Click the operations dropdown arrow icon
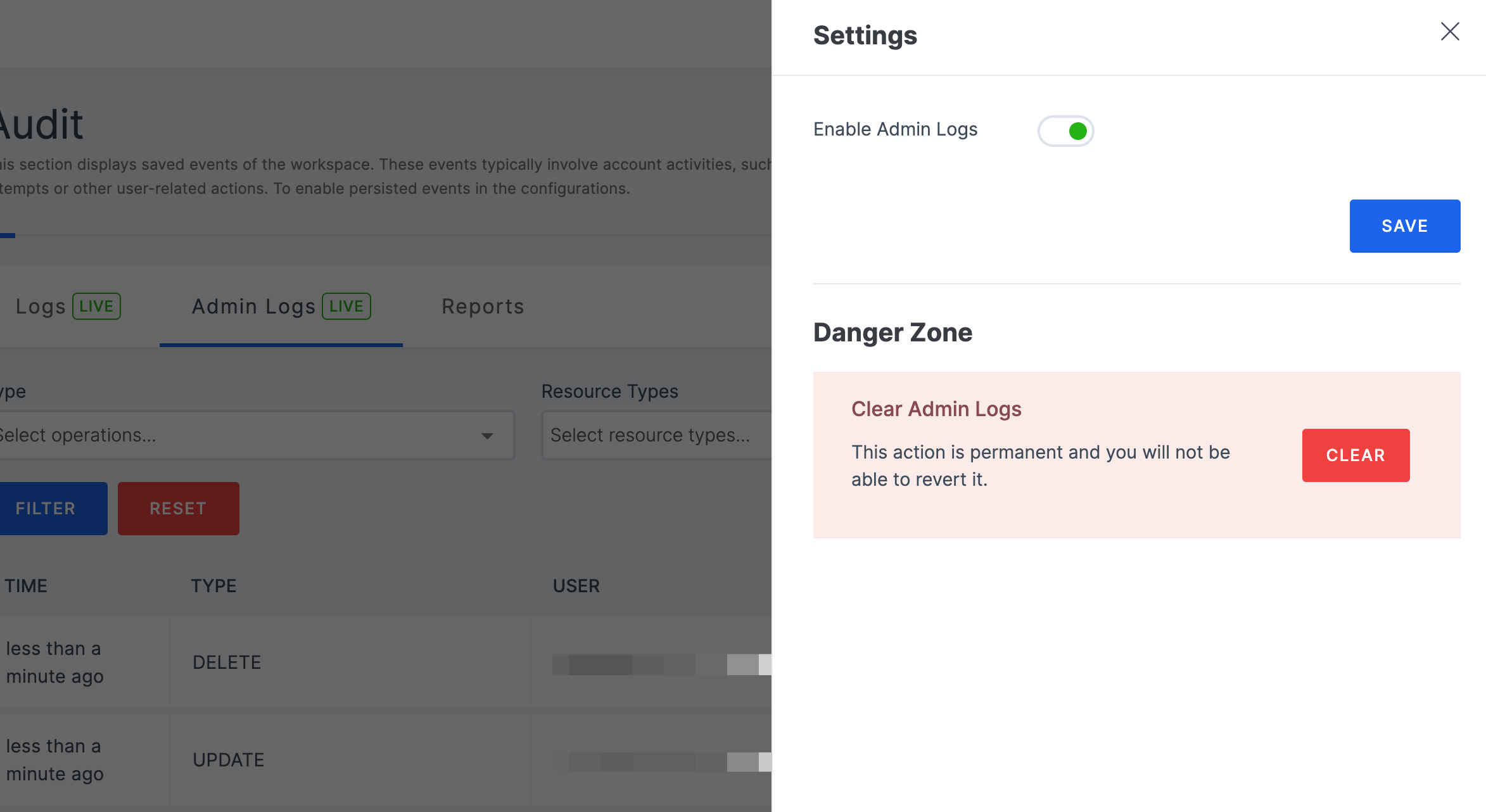This screenshot has width=1486, height=812. point(486,435)
